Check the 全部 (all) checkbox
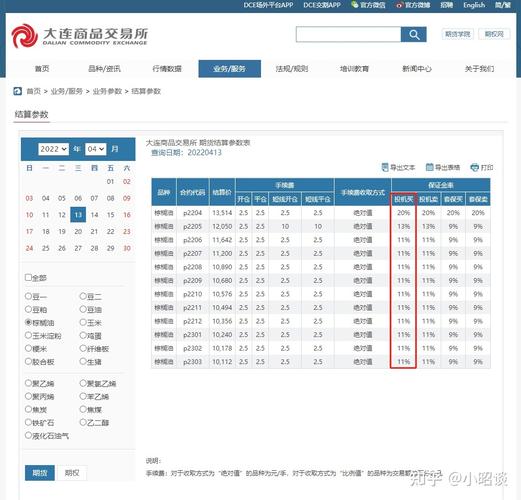The image size is (521, 500). (x=28, y=277)
